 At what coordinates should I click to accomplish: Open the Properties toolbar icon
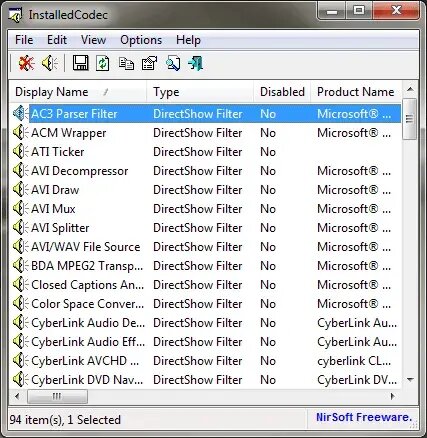coord(149,63)
